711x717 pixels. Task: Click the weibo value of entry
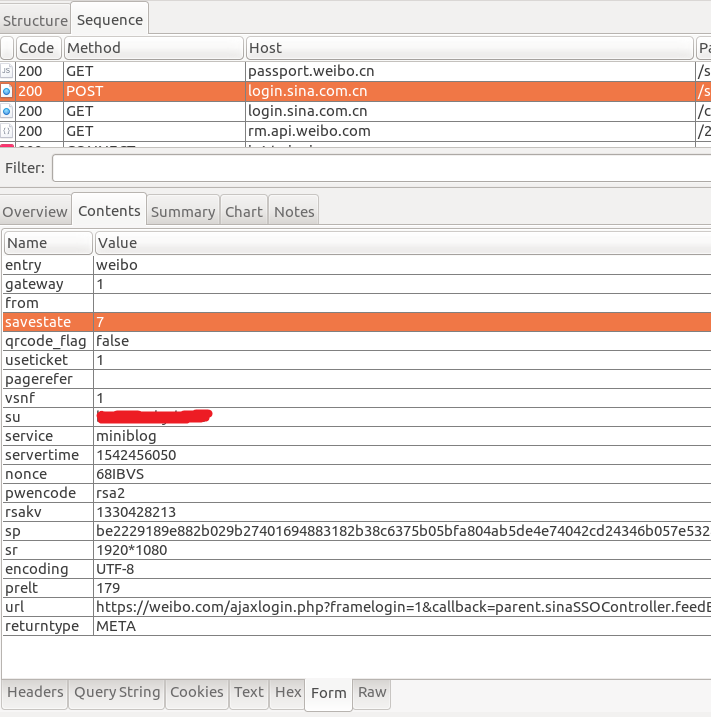tap(117, 265)
